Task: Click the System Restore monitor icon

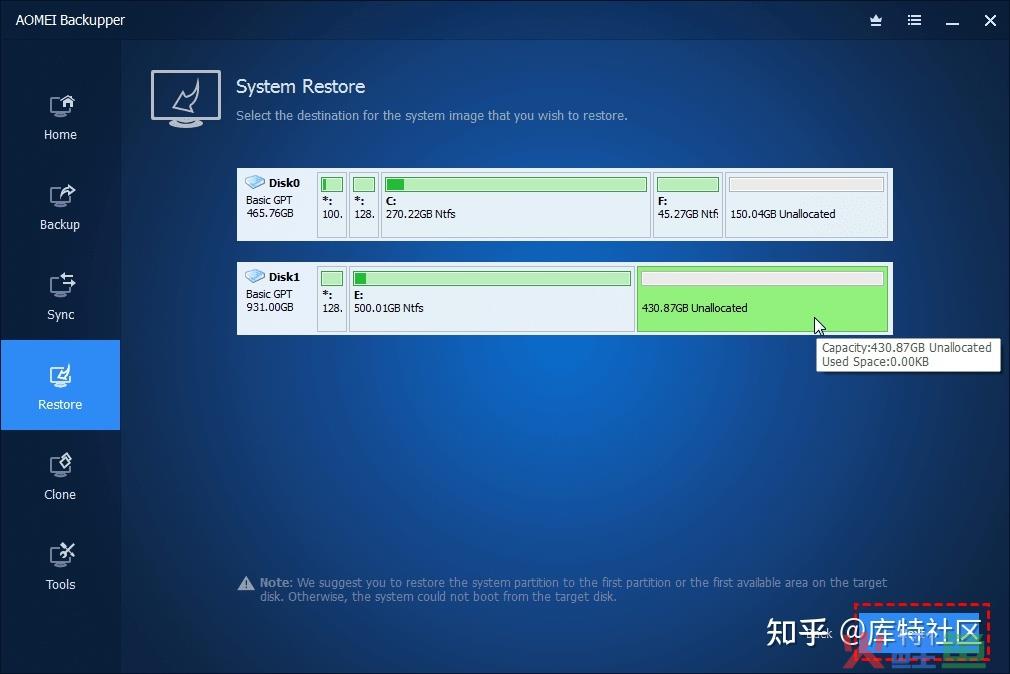Action: tap(186, 99)
